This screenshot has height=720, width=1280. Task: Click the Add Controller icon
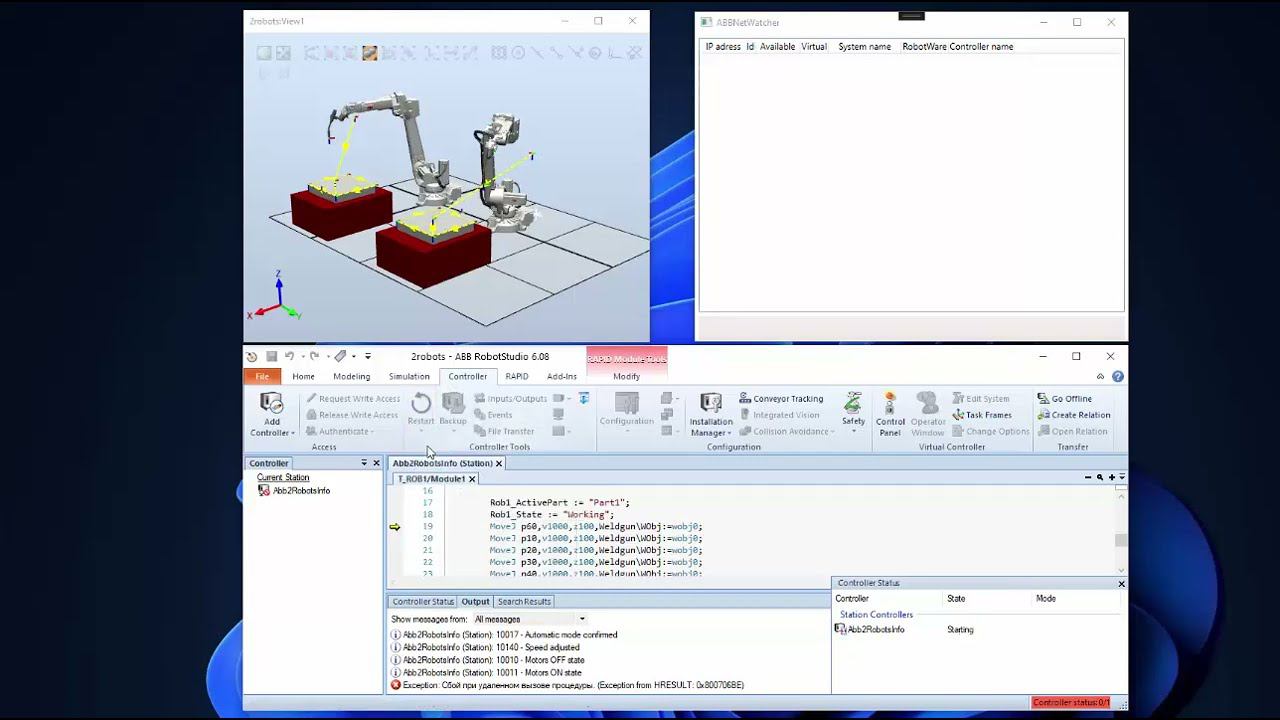[271, 403]
